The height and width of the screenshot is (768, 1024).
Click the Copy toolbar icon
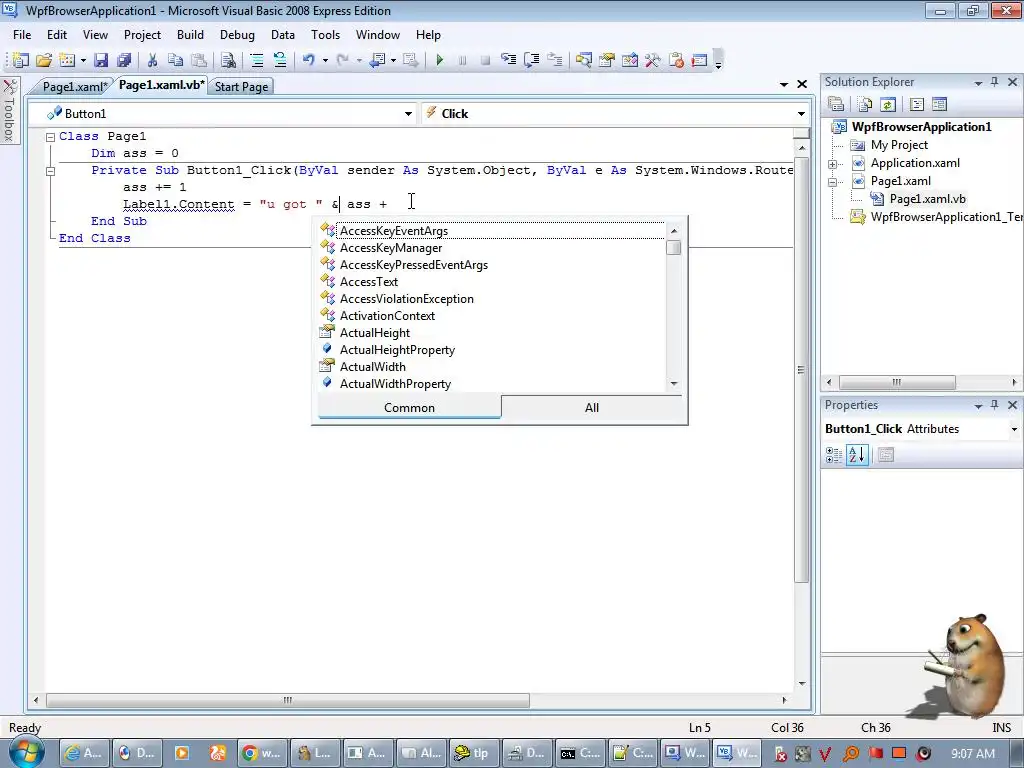pyautogui.click(x=175, y=60)
